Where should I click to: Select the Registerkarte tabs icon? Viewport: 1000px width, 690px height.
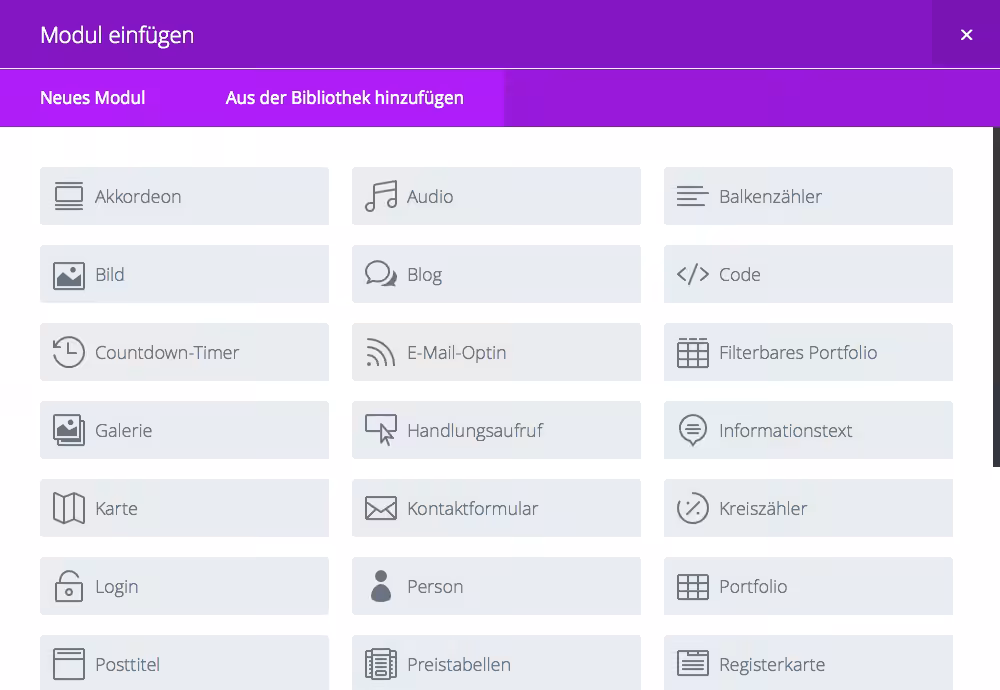click(693, 663)
